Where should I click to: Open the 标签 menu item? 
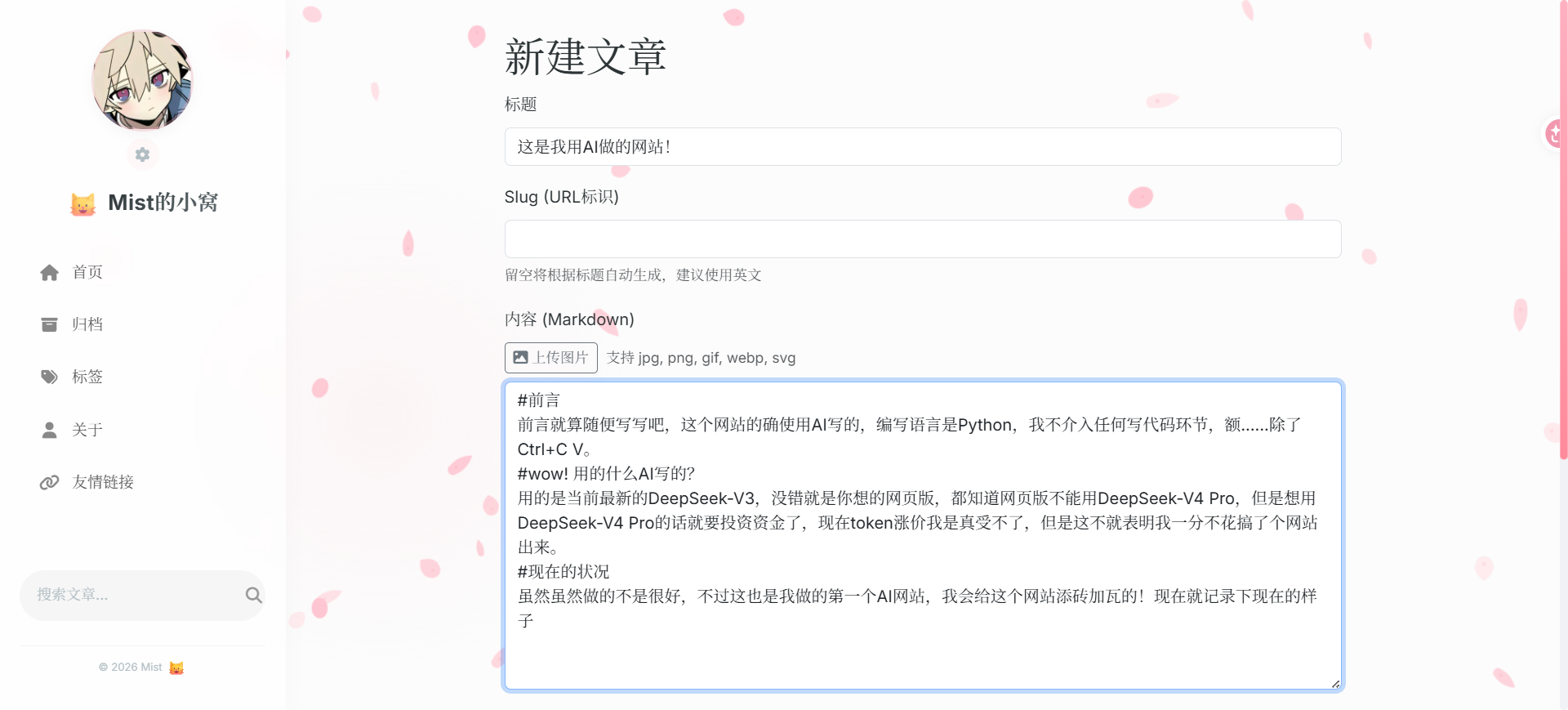87,377
